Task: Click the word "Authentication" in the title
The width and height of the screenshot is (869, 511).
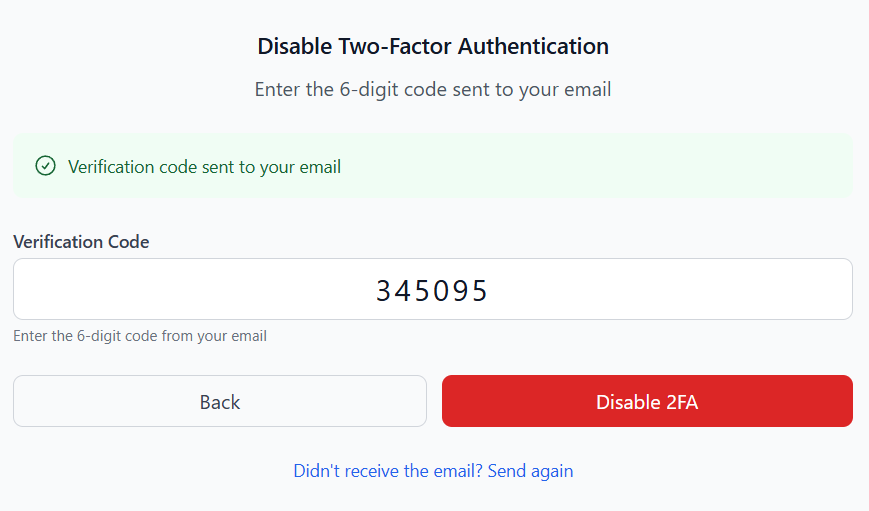Action: (x=533, y=46)
